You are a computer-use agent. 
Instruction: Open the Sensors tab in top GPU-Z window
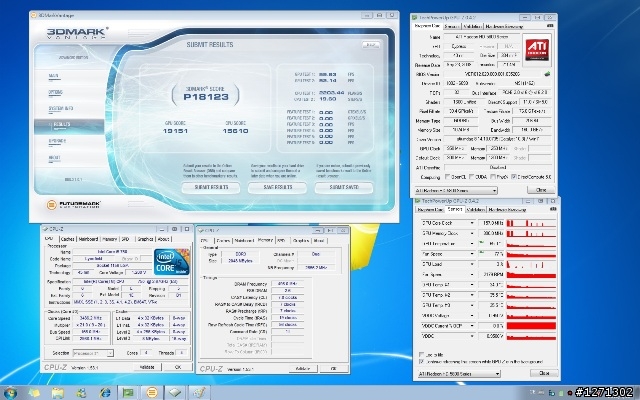point(452,26)
